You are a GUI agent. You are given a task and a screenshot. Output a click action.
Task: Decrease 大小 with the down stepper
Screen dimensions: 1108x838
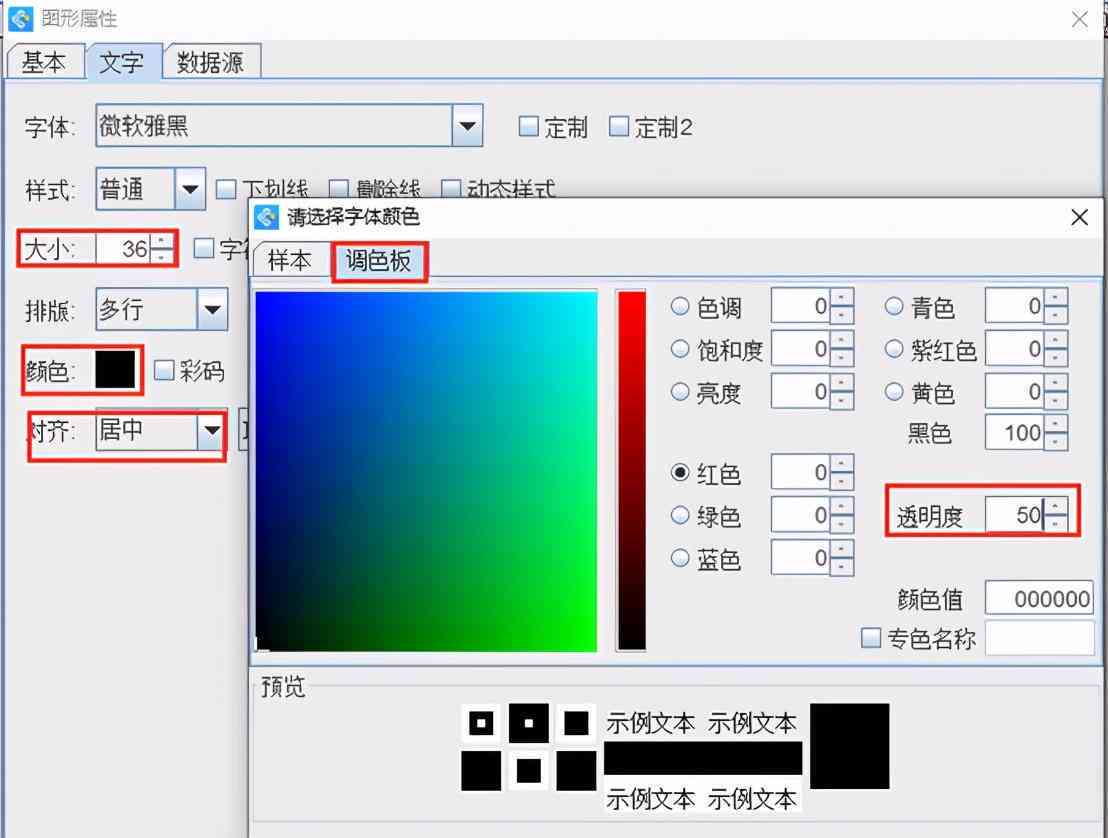(x=162, y=256)
